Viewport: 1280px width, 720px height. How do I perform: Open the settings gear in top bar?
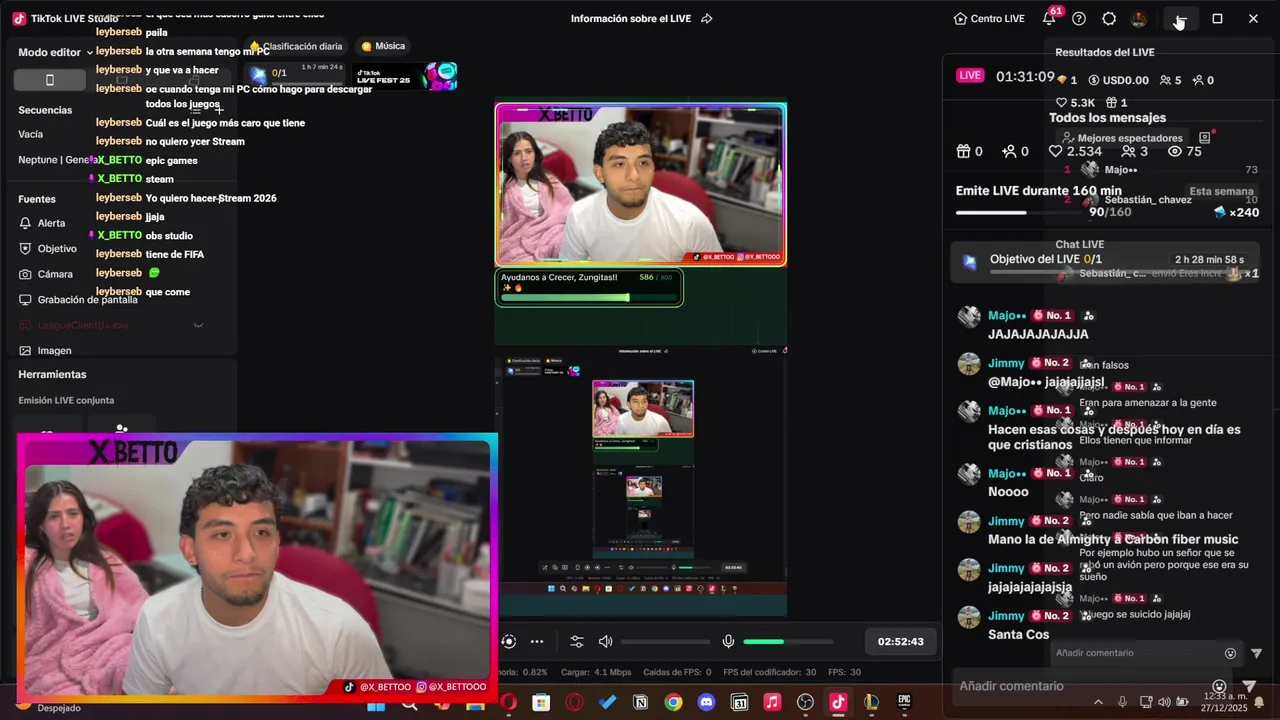tap(1109, 19)
